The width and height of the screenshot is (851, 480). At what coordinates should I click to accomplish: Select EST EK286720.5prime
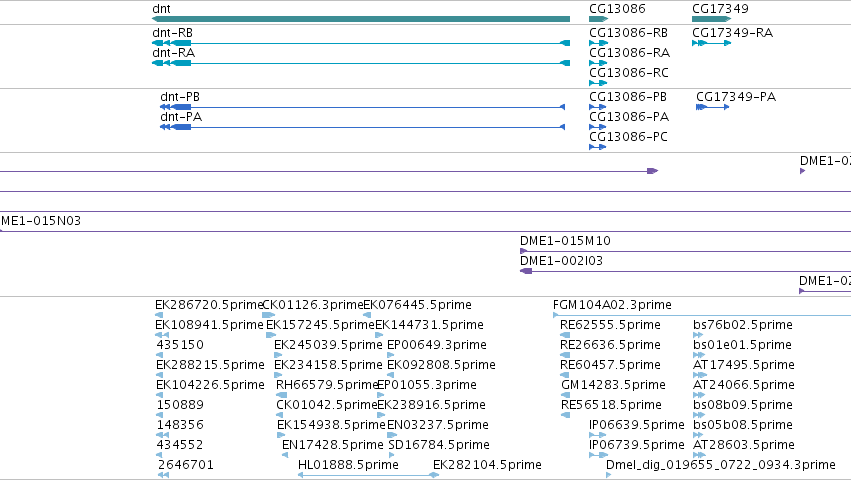pyautogui.click(x=209, y=305)
